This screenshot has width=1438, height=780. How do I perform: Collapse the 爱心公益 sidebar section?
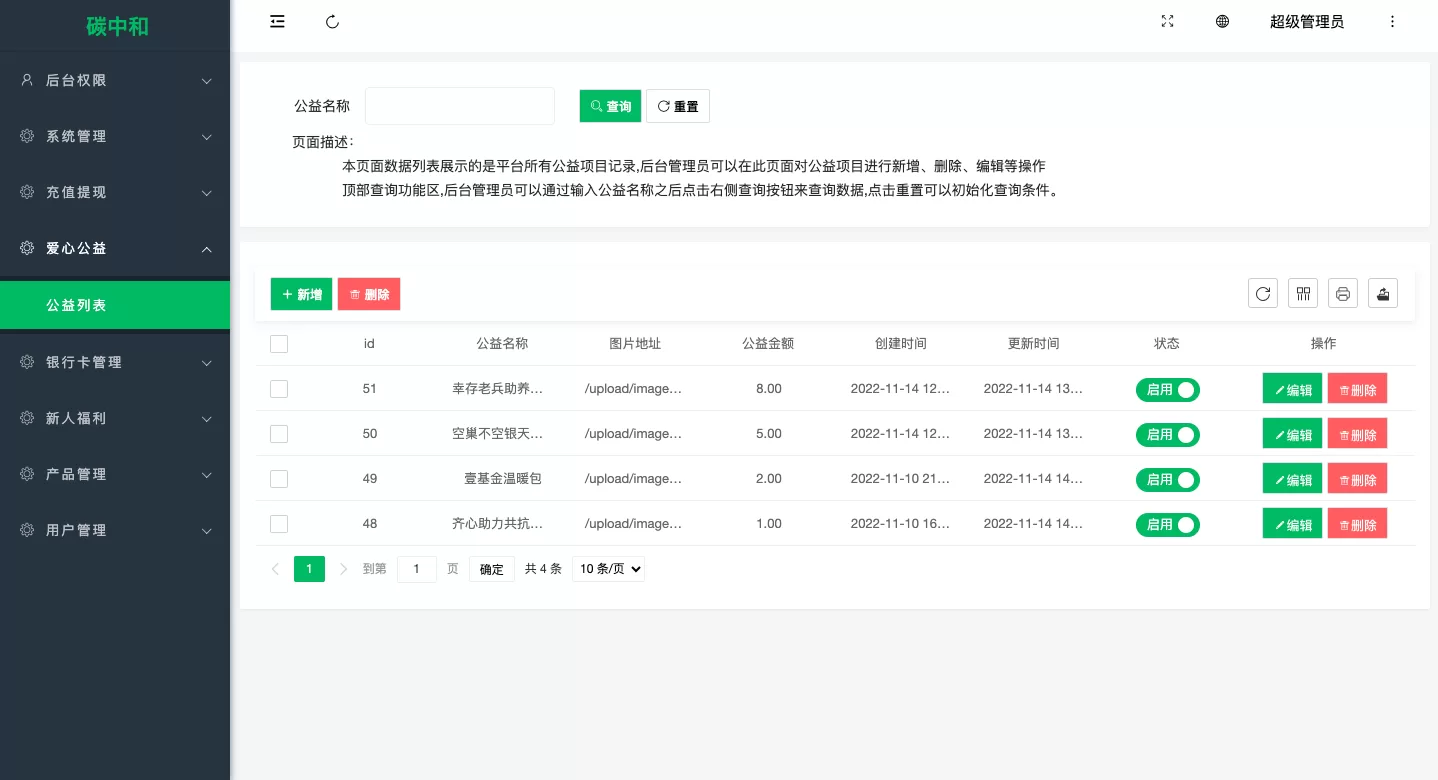115,248
